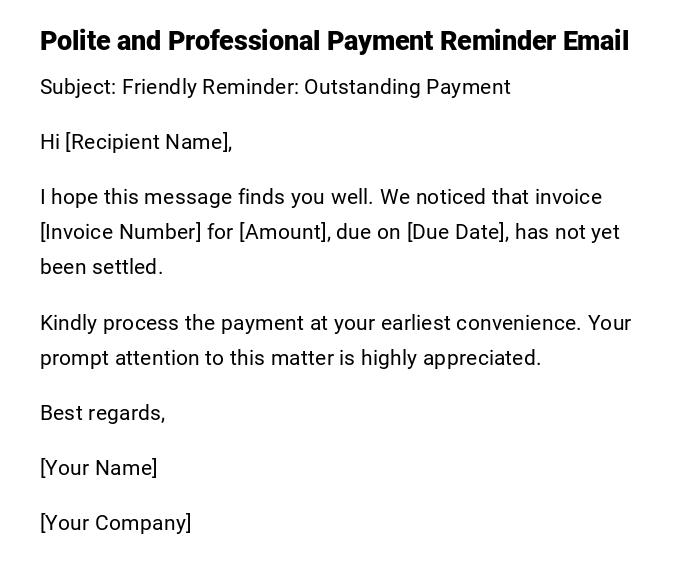The image size is (700, 586).
Task: Click the [Amount] placeholder
Action: 283,232
